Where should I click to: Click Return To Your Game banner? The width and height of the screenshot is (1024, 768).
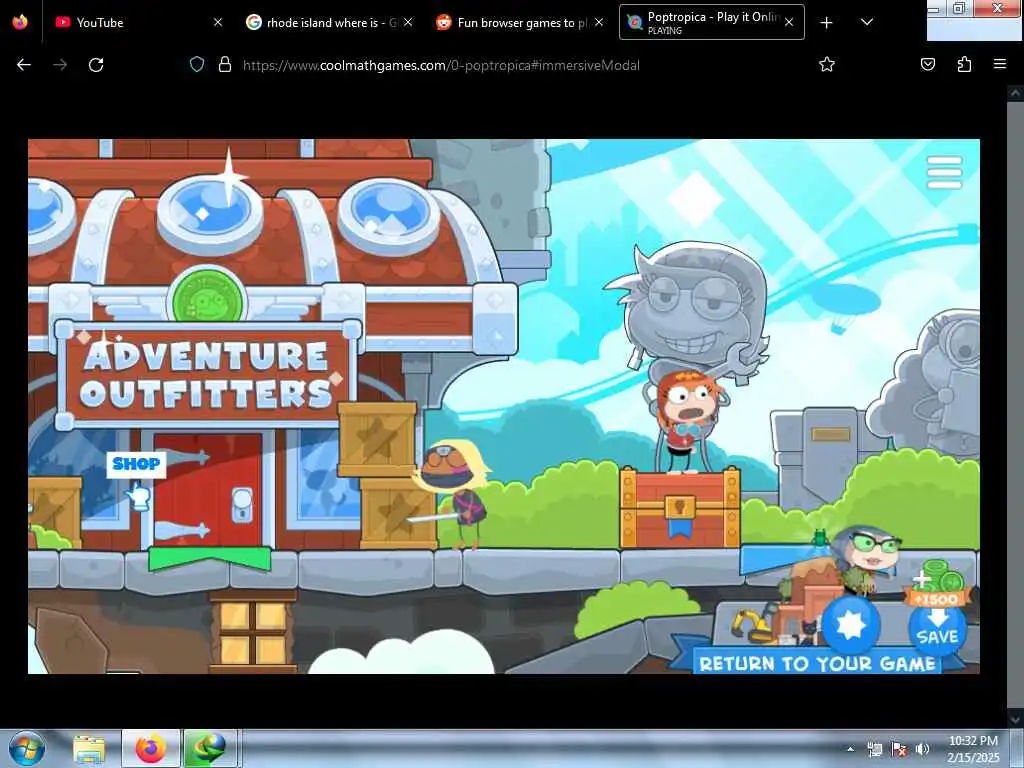pos(818,663)
